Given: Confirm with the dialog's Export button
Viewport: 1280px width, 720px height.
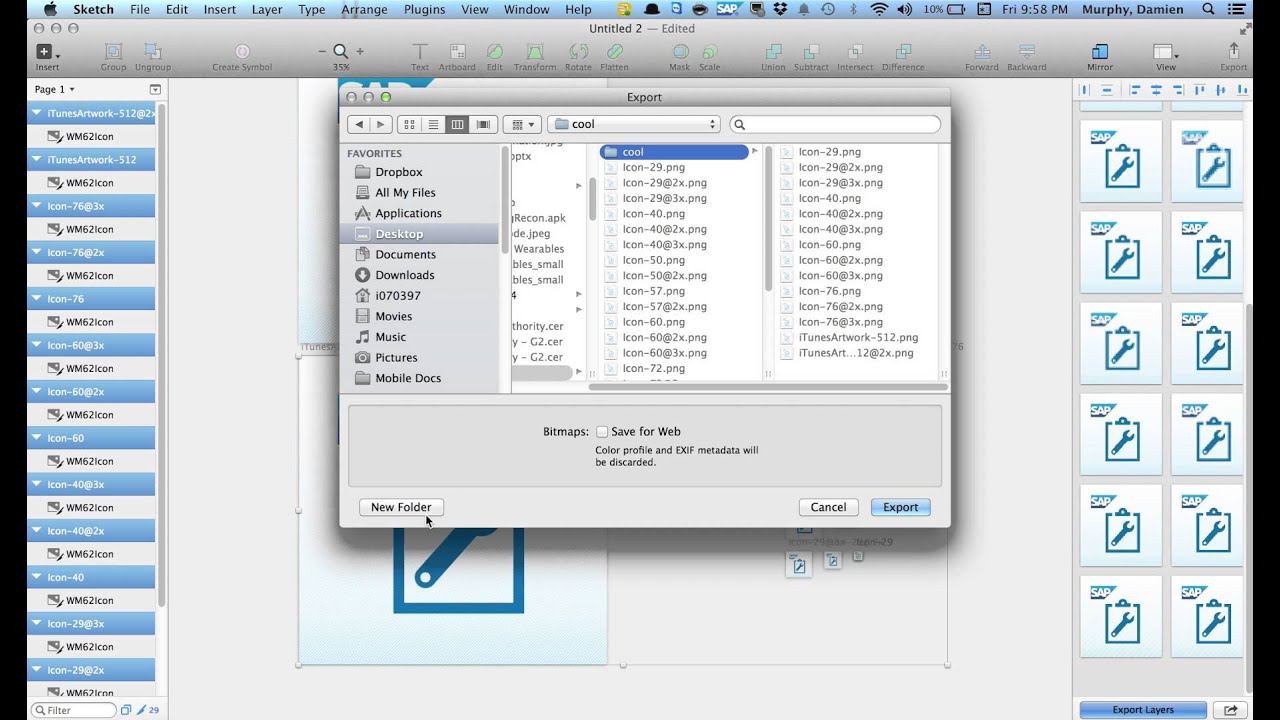Looking at the screenshot, I should [x=900, y=507].
